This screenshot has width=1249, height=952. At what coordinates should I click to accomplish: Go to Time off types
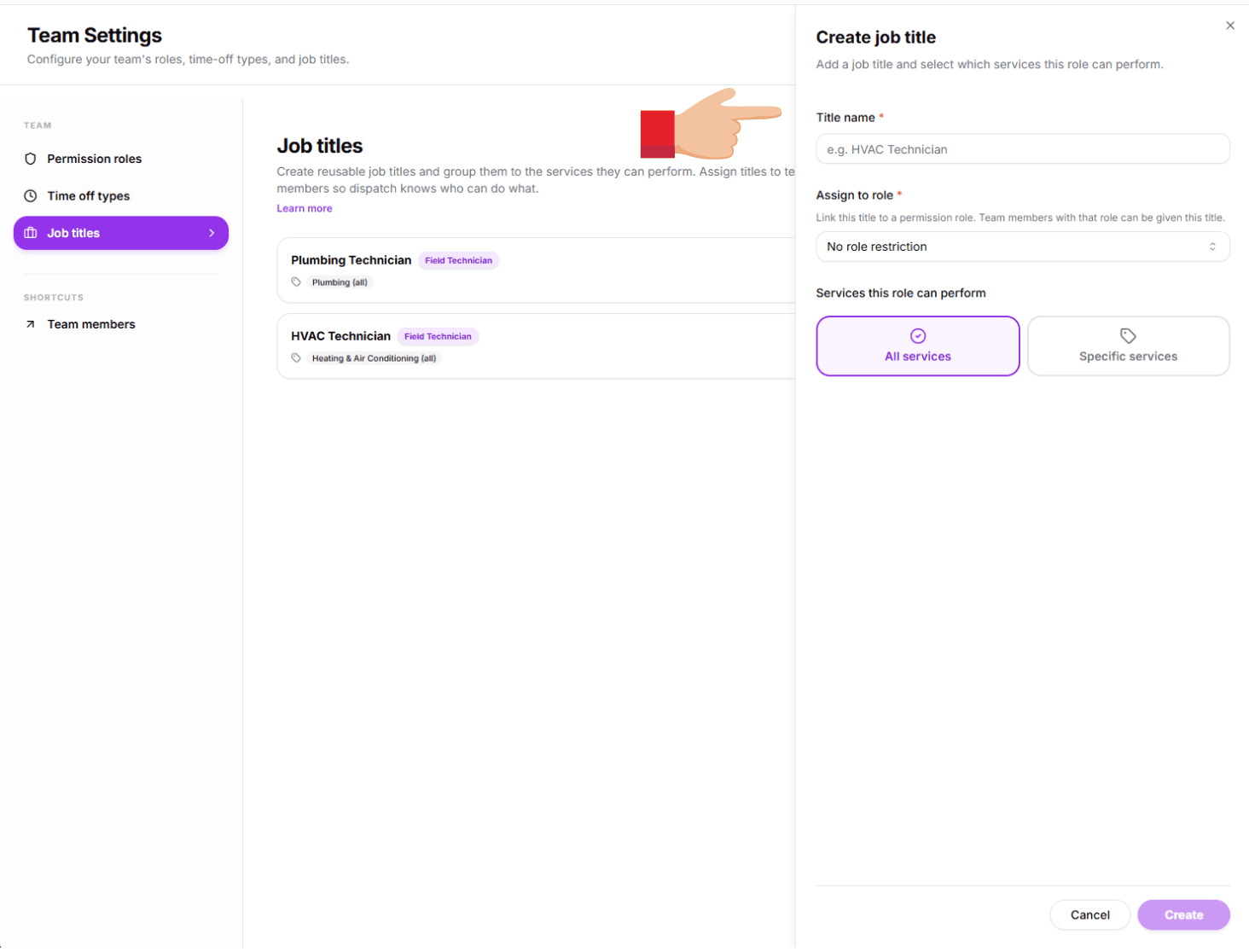[89, 196]
